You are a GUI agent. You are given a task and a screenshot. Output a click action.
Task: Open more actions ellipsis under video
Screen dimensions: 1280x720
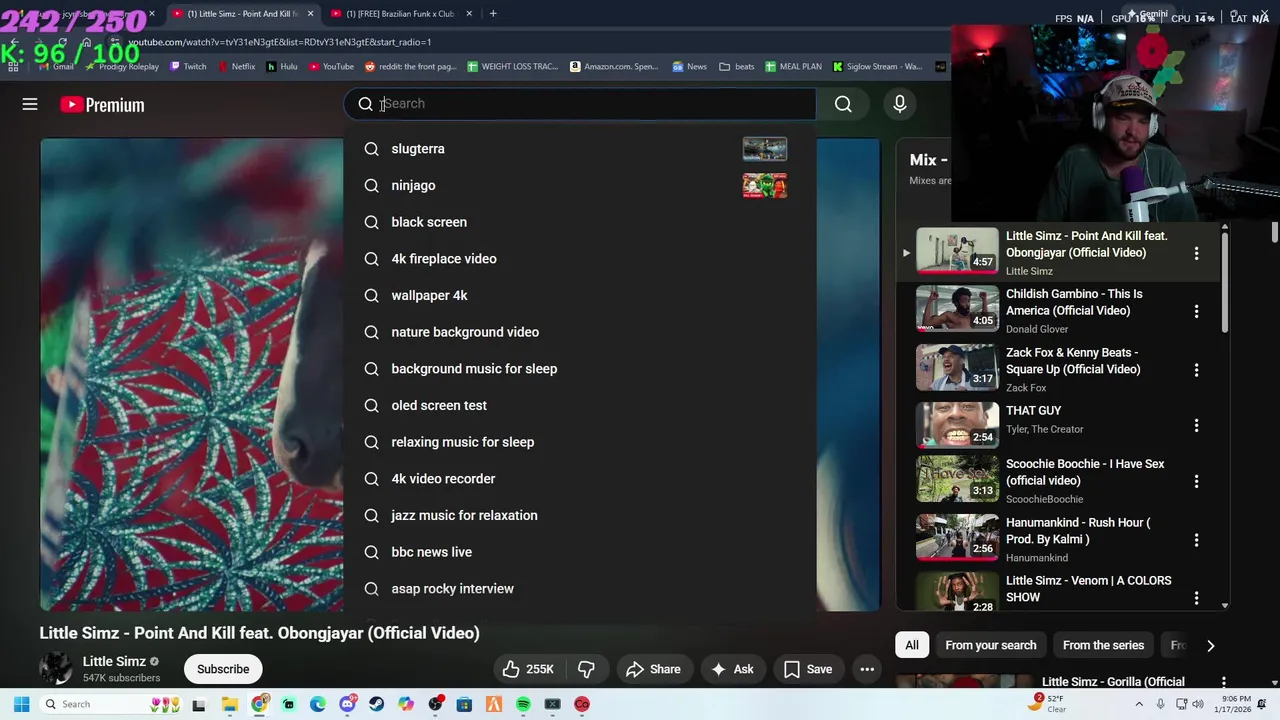pos(868,669)
